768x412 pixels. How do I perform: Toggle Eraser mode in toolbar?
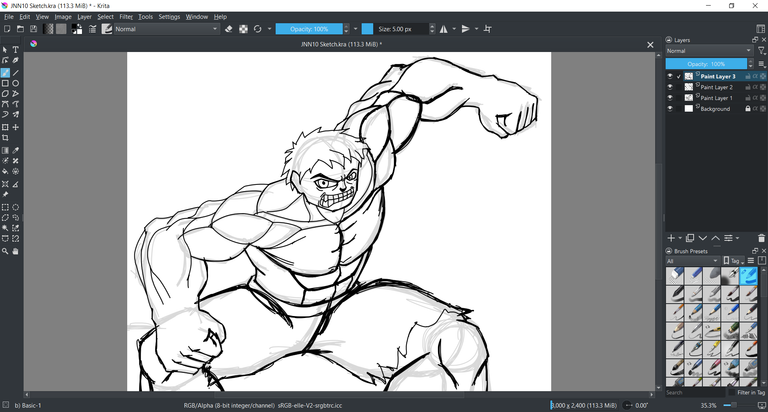click(x=229, y=29)
